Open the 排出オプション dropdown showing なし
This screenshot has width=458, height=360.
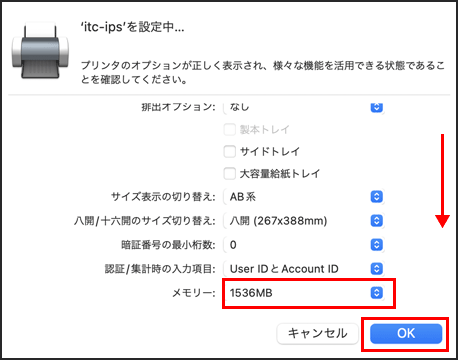tap(304, 107)
